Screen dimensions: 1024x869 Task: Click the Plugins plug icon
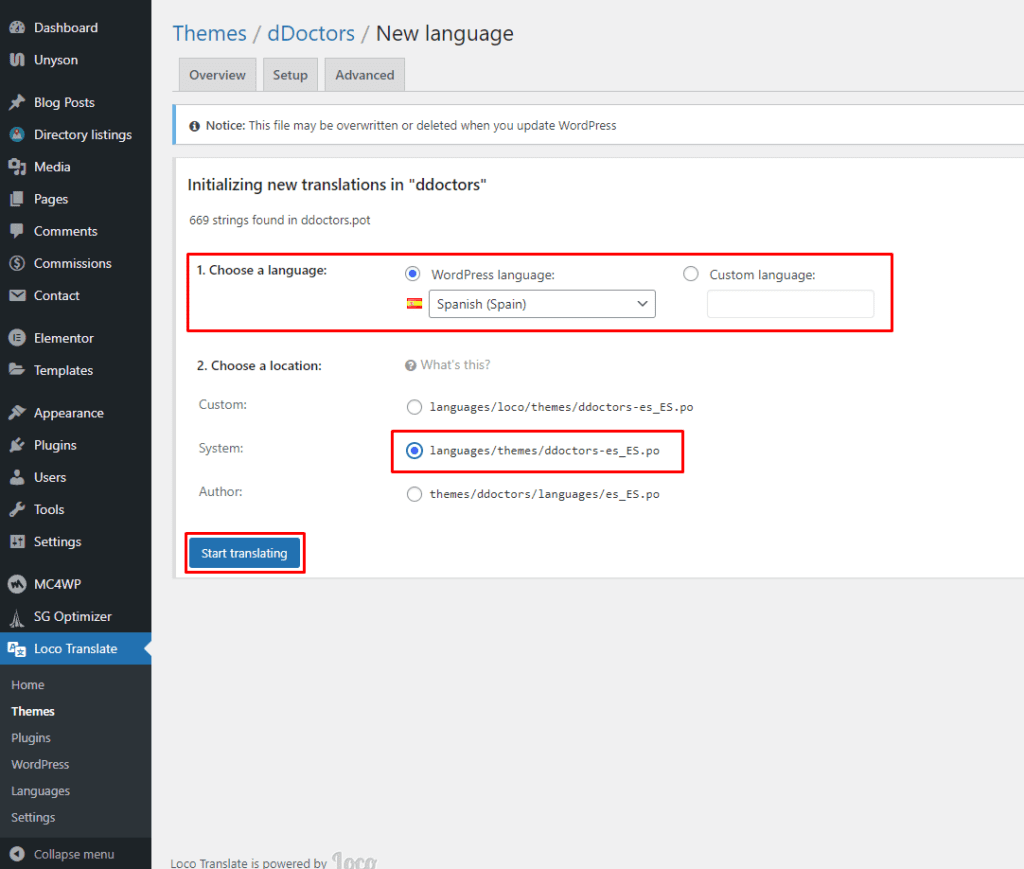(x=17, y=445)
